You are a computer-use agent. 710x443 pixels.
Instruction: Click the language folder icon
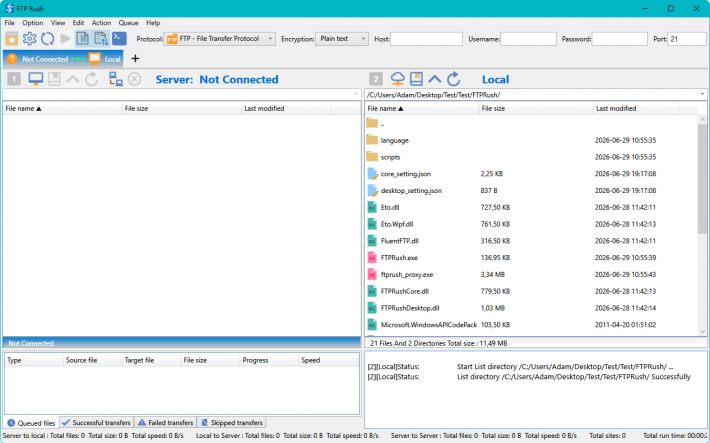[x=372, y=140]
